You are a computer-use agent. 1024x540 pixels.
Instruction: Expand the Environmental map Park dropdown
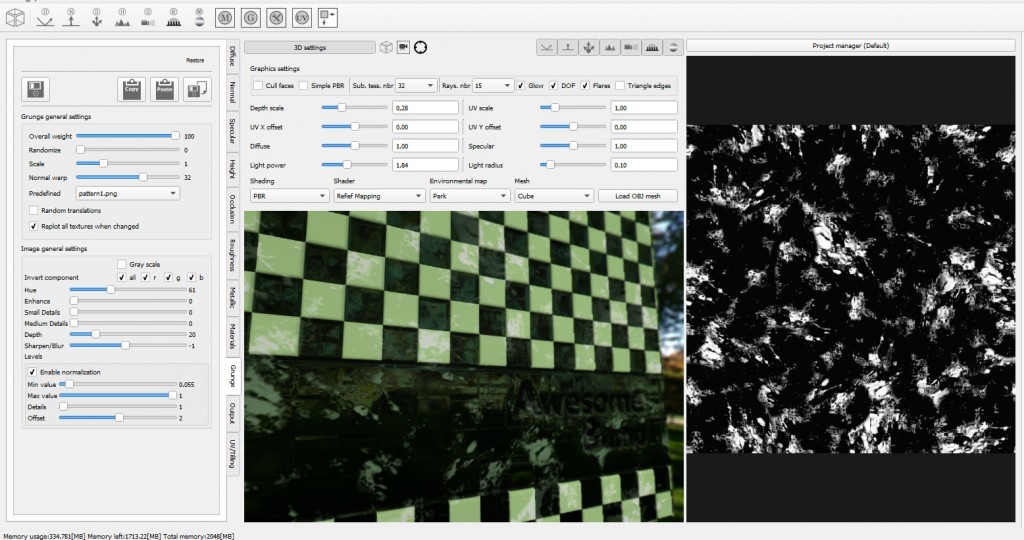[468, 196]
